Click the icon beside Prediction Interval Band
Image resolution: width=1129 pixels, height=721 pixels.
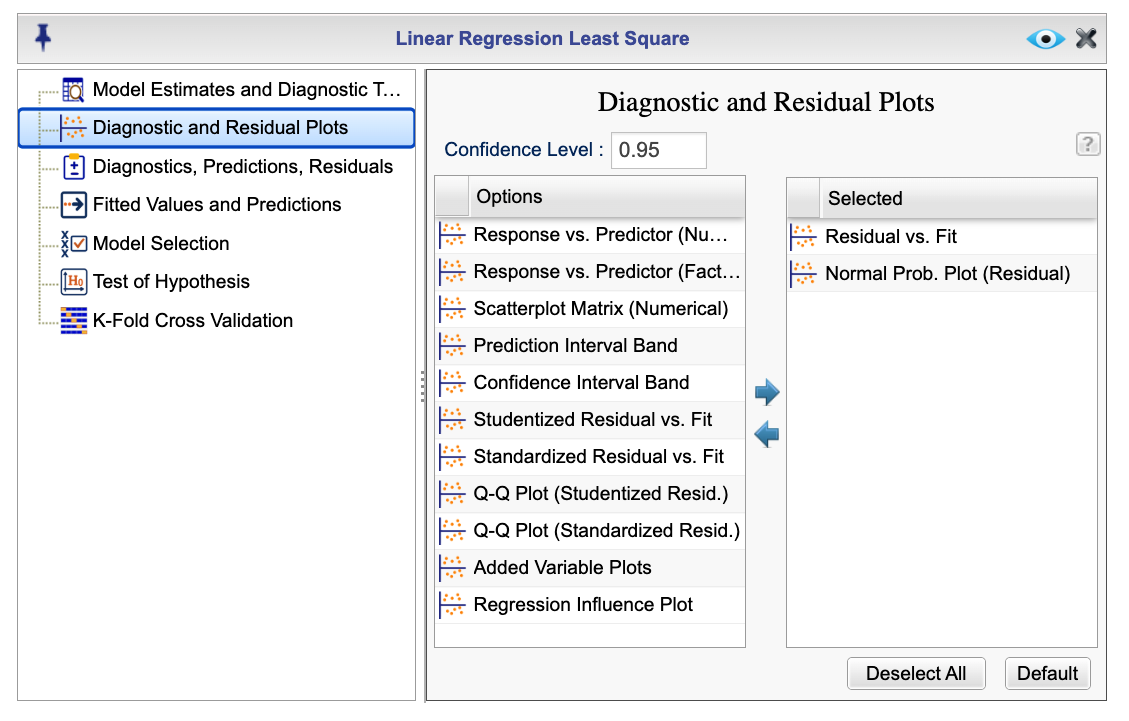tap(452, 346)
